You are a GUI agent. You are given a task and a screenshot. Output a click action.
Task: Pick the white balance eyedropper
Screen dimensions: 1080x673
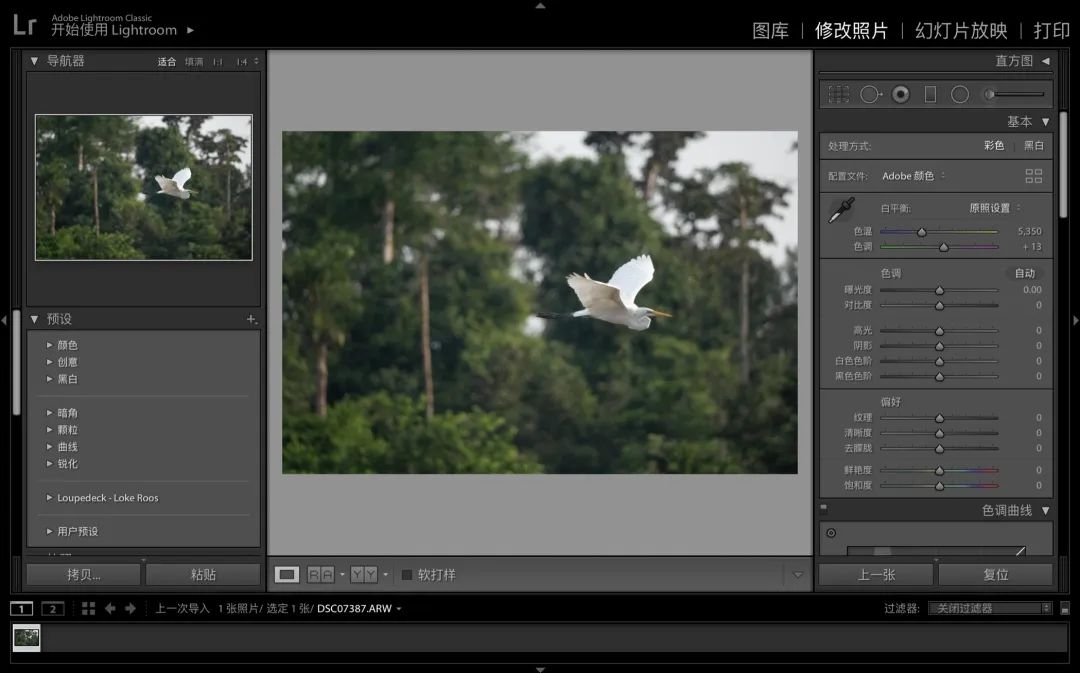[x=841, y=210]
